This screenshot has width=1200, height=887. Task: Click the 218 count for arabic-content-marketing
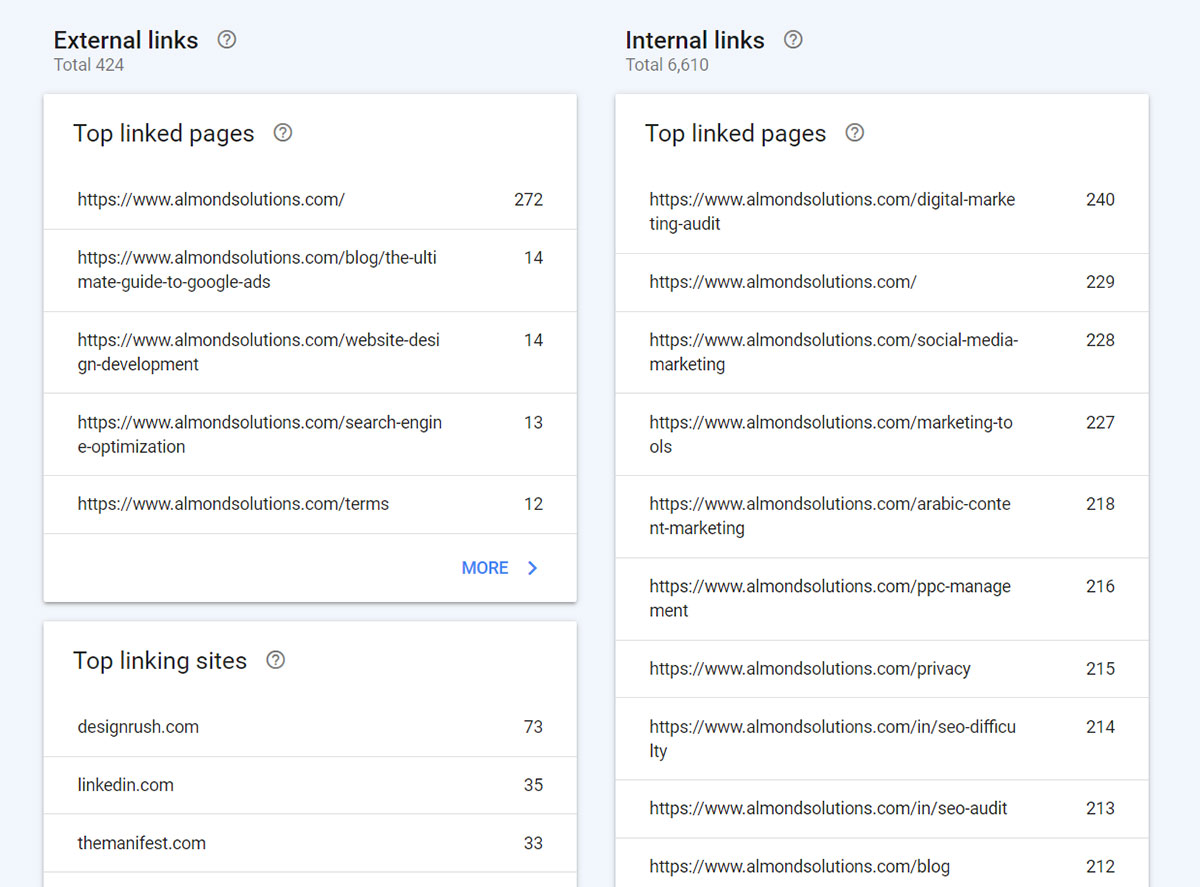1100,504
